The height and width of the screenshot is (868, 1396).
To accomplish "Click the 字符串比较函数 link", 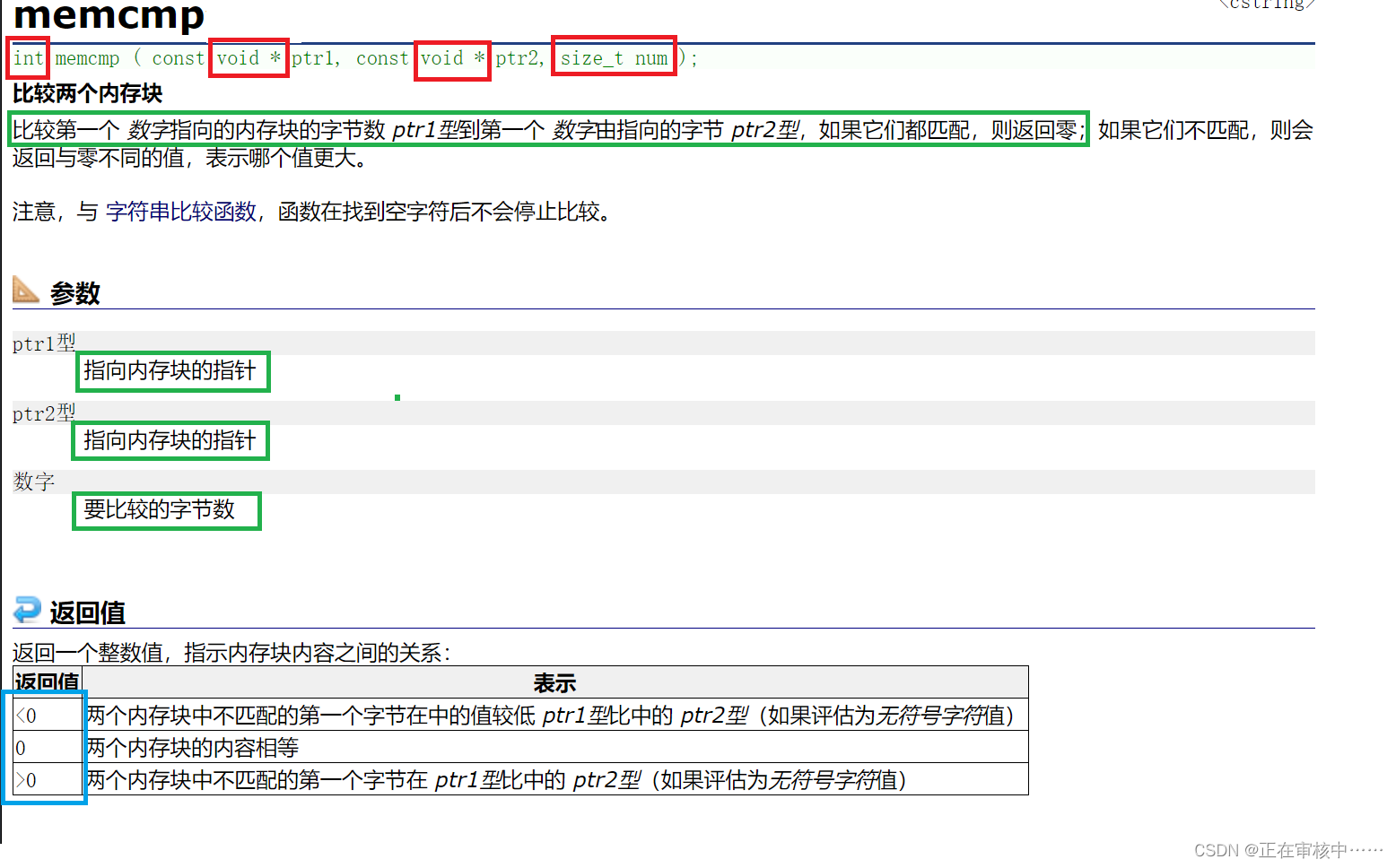I will 181,212.
